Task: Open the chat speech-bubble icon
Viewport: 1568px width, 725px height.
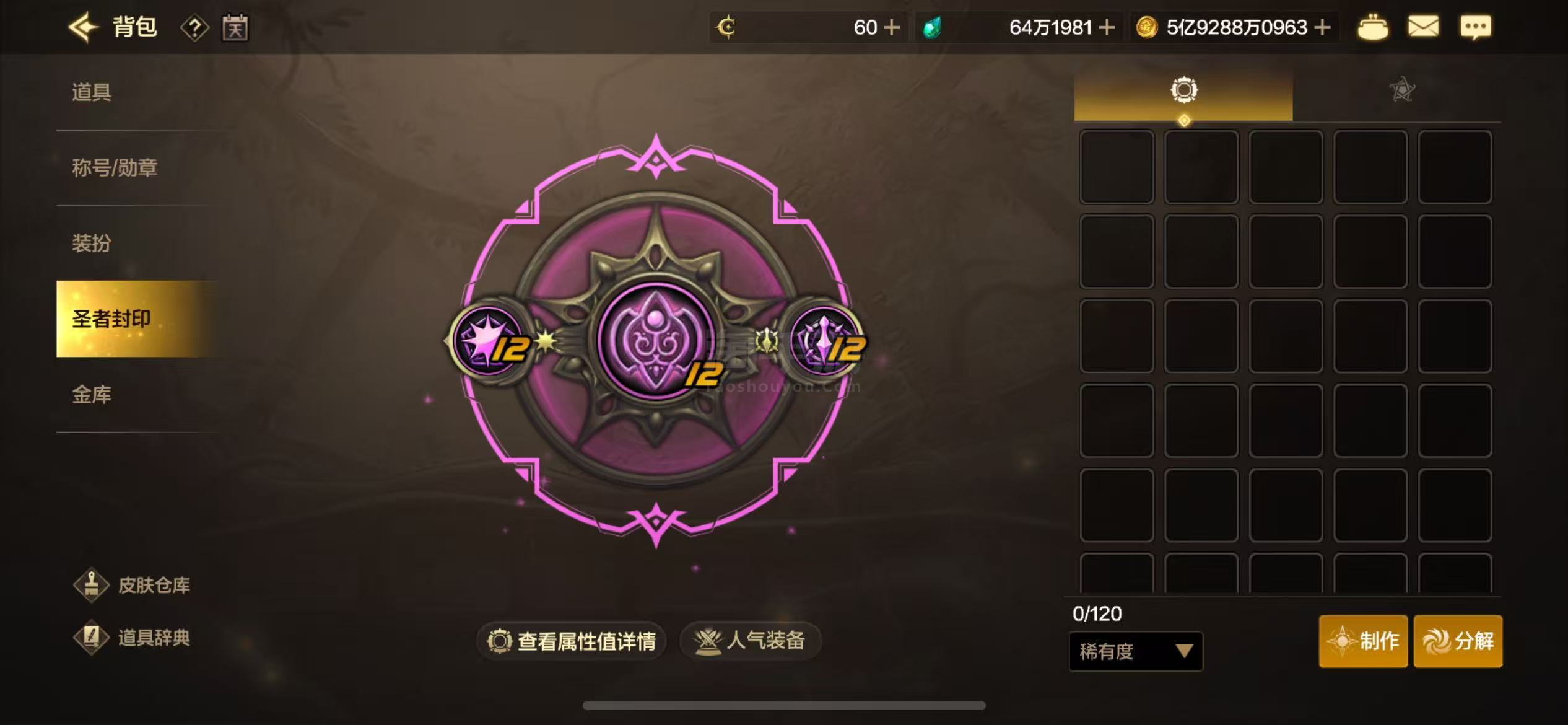Action: [1476, 27]
